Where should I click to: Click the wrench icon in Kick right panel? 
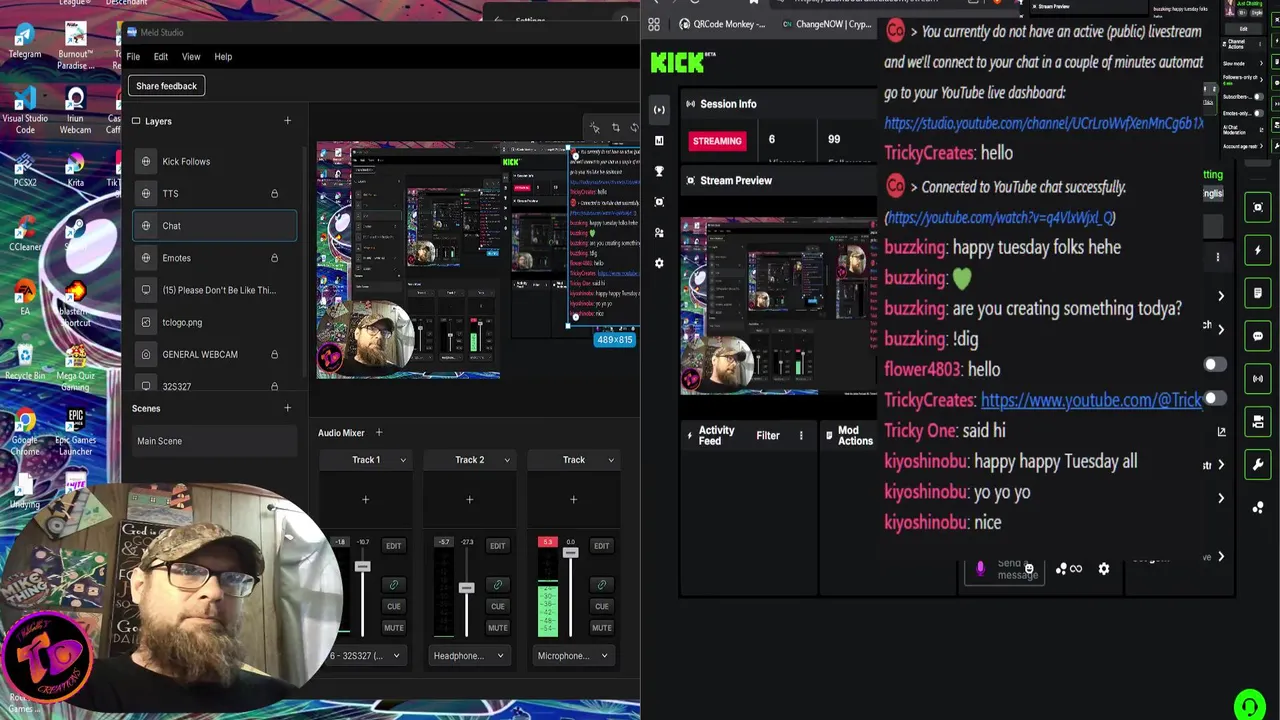pyautogui.click(x=1258, y=465)
